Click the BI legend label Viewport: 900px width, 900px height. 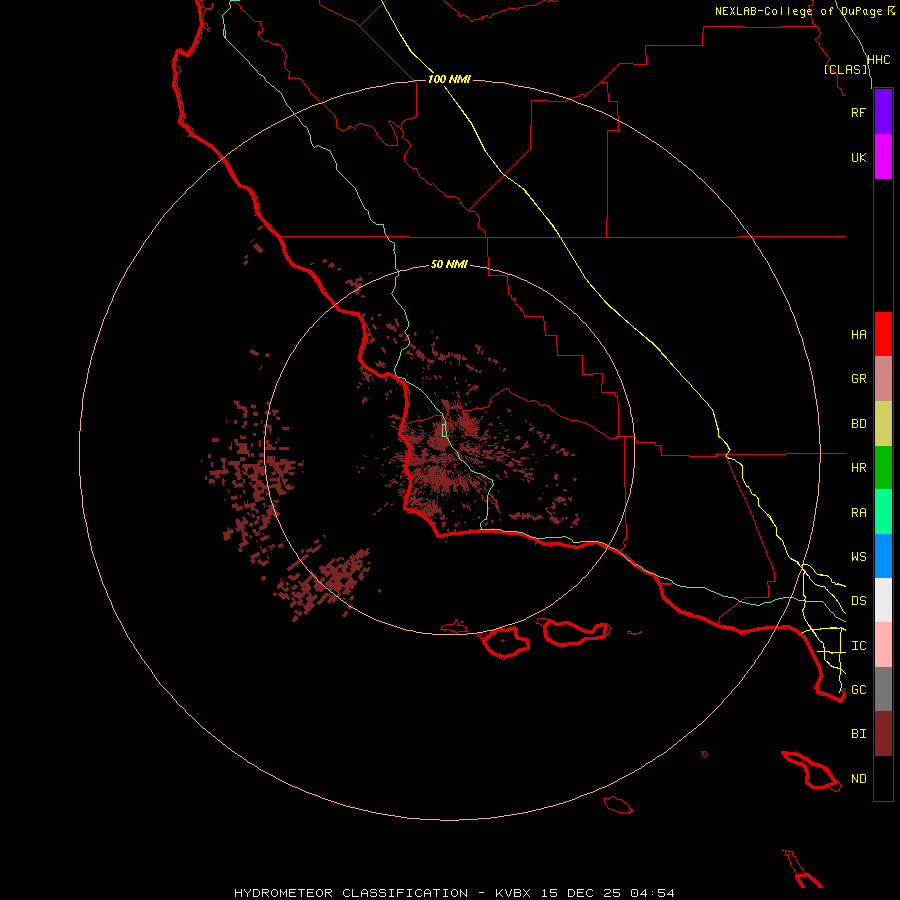pyautogui.click(x=858, y=734)
